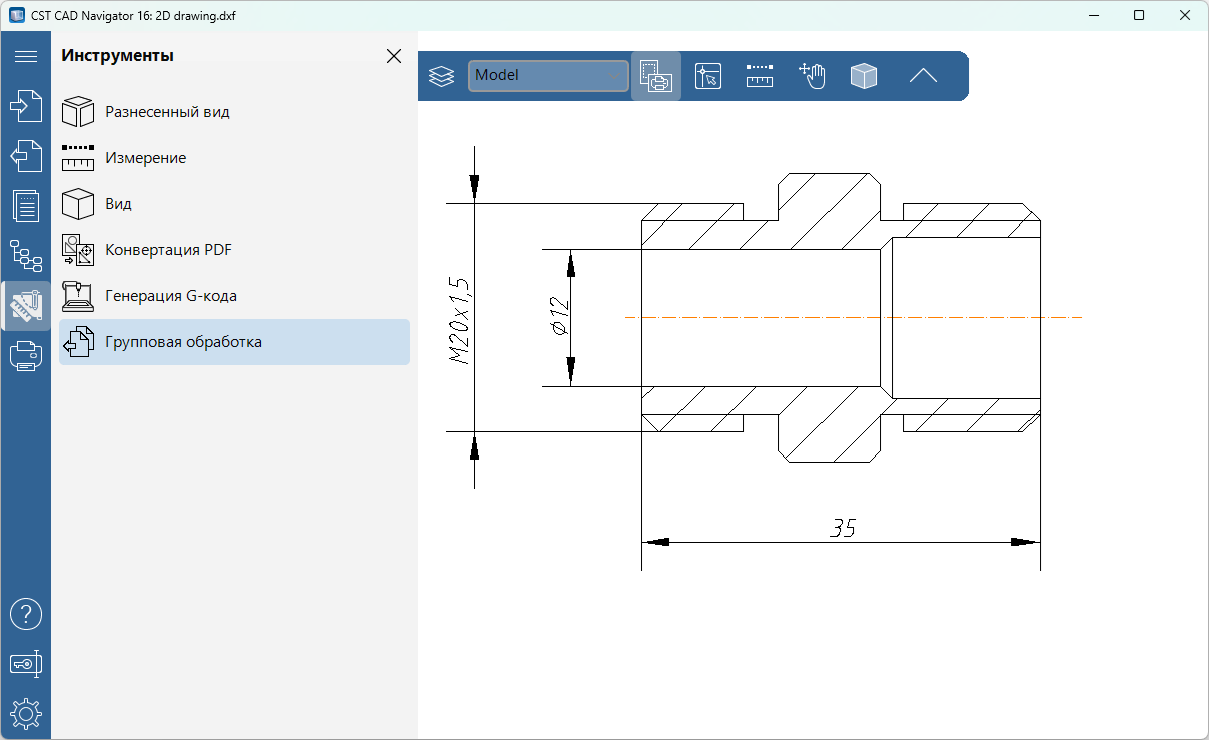This screenshot has height=740, width=1209.
Task: Click the CST CAD Navigator app icon
Action: 16,15
